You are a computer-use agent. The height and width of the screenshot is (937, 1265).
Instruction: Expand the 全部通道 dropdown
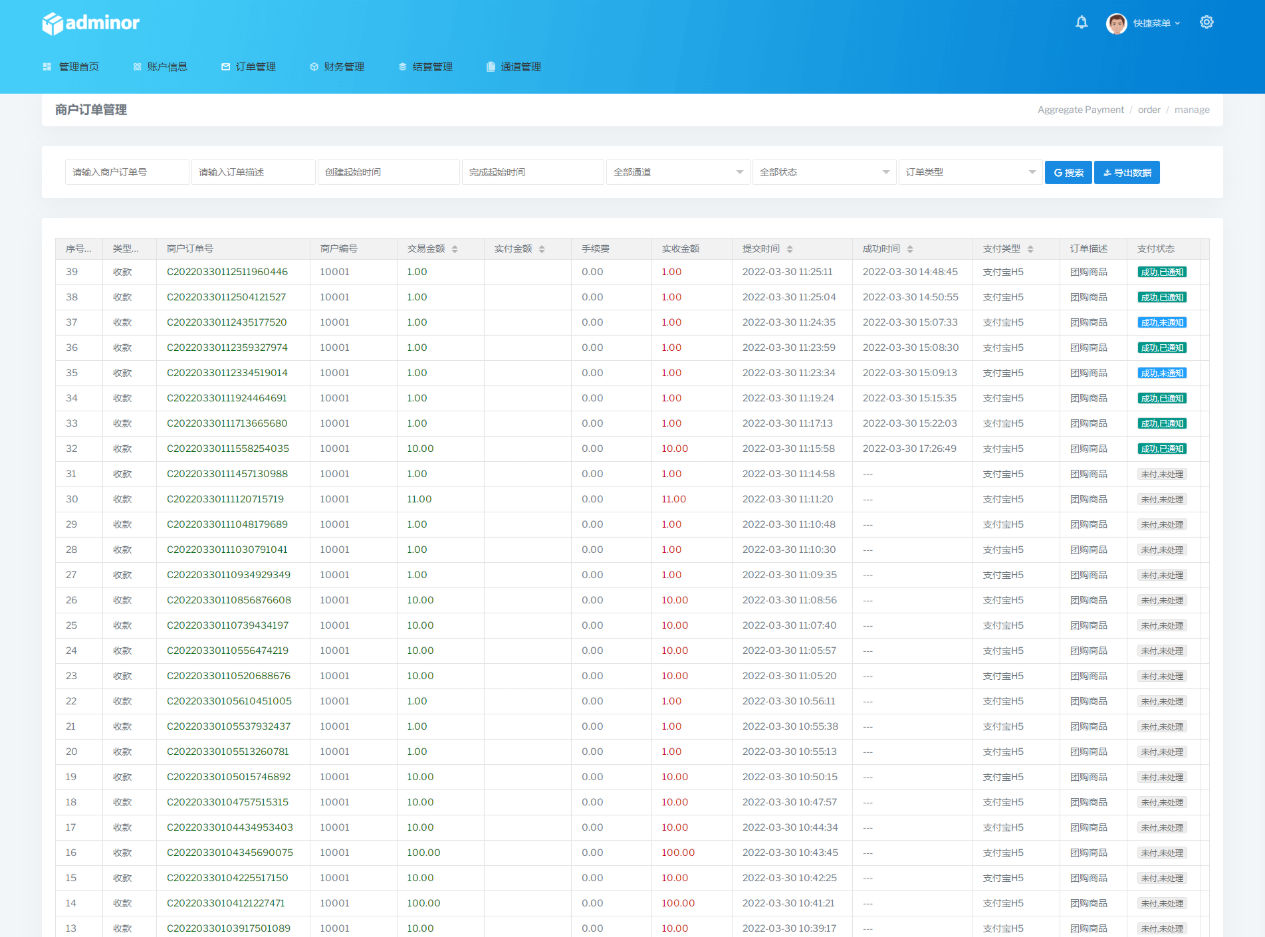coord(678,172)
